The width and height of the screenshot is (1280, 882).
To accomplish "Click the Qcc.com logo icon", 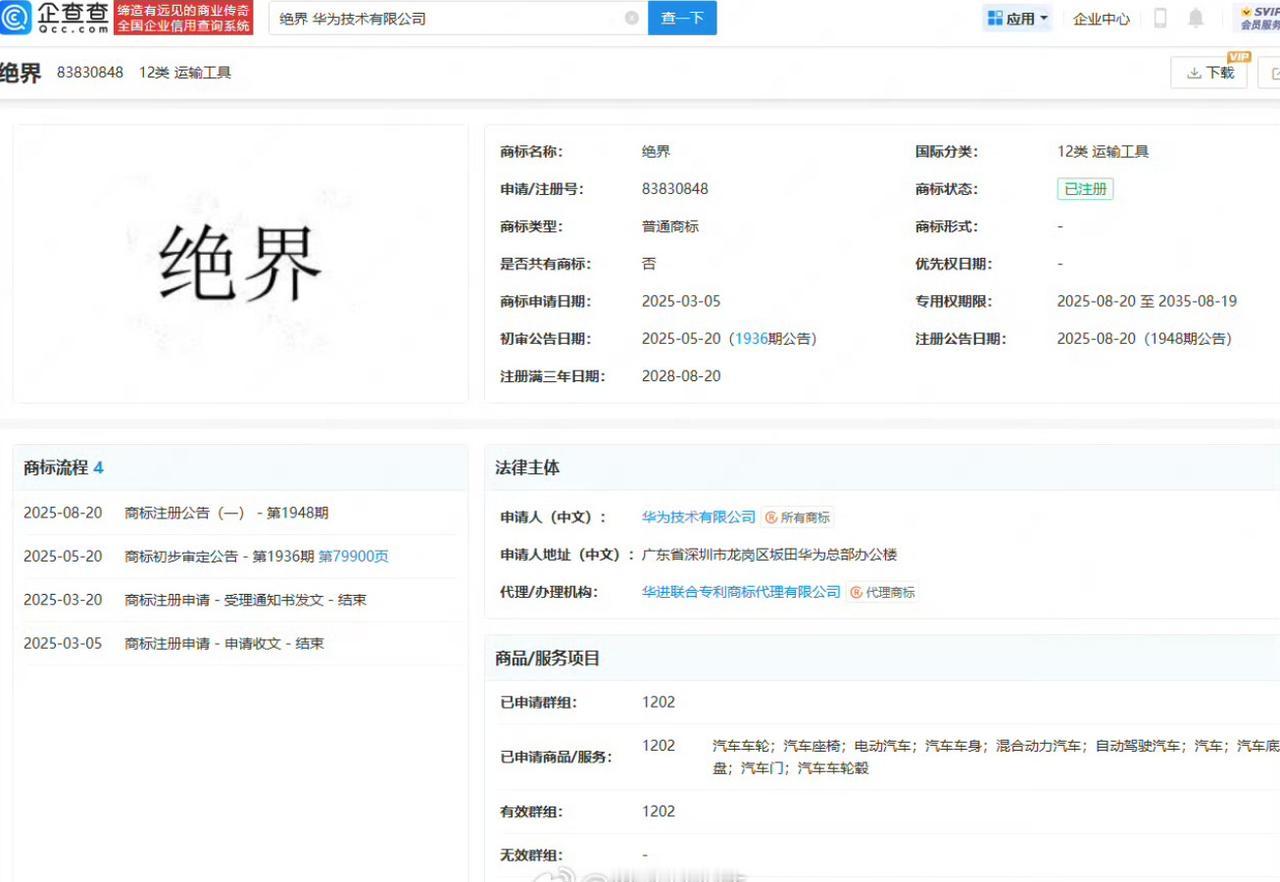I will 16,17.
